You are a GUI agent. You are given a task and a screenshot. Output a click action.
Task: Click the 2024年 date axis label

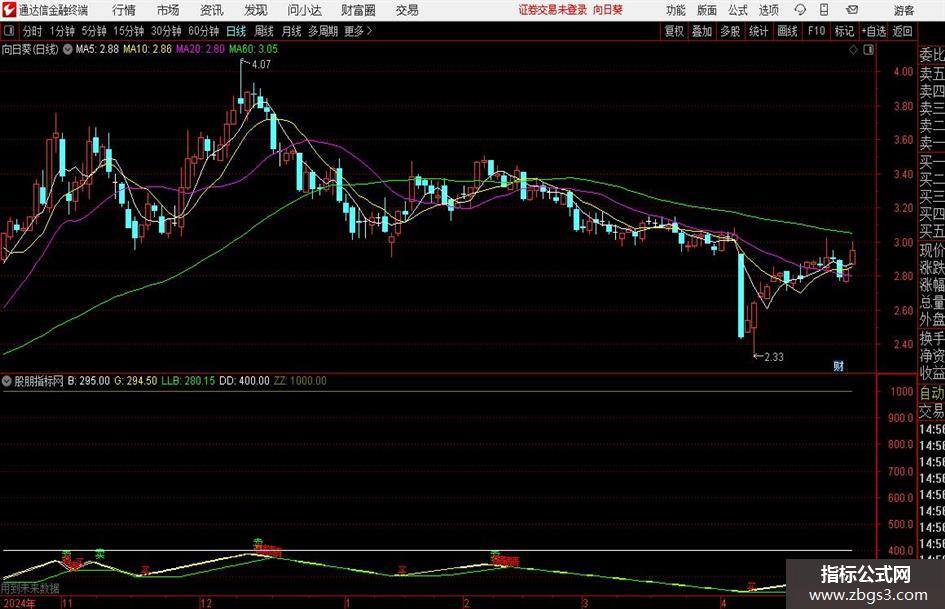tap(19, 603)
